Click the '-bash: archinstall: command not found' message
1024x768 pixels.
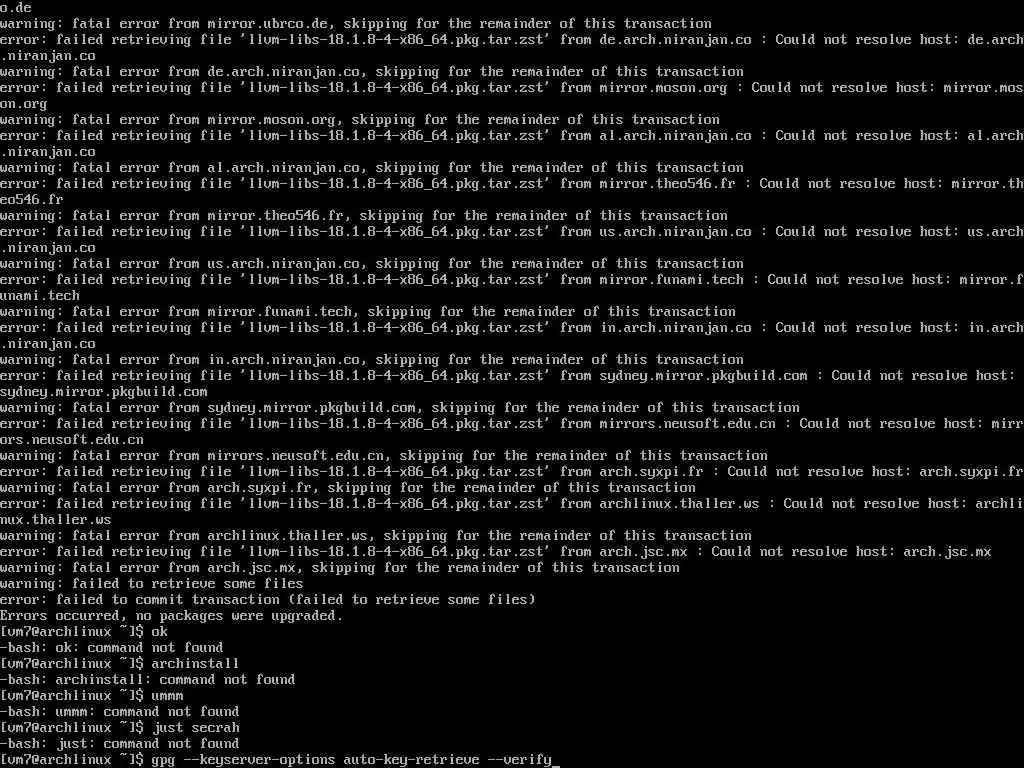pos(148,680)
